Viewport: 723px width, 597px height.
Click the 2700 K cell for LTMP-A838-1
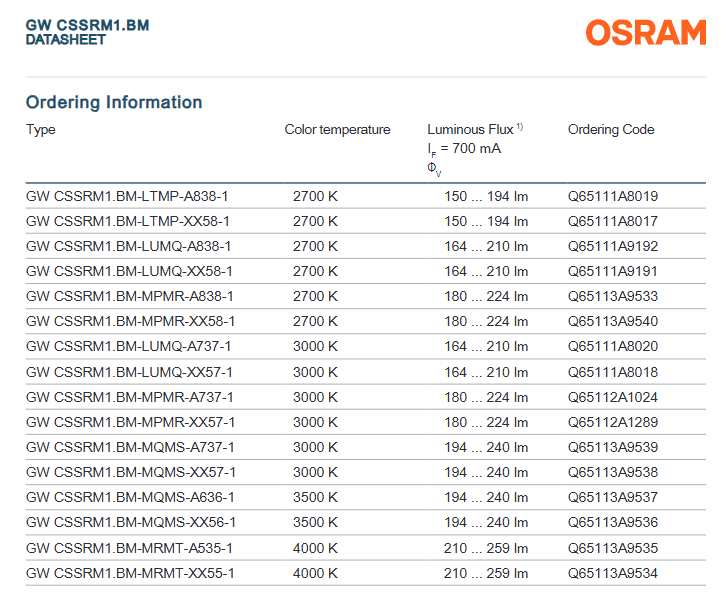315,196
